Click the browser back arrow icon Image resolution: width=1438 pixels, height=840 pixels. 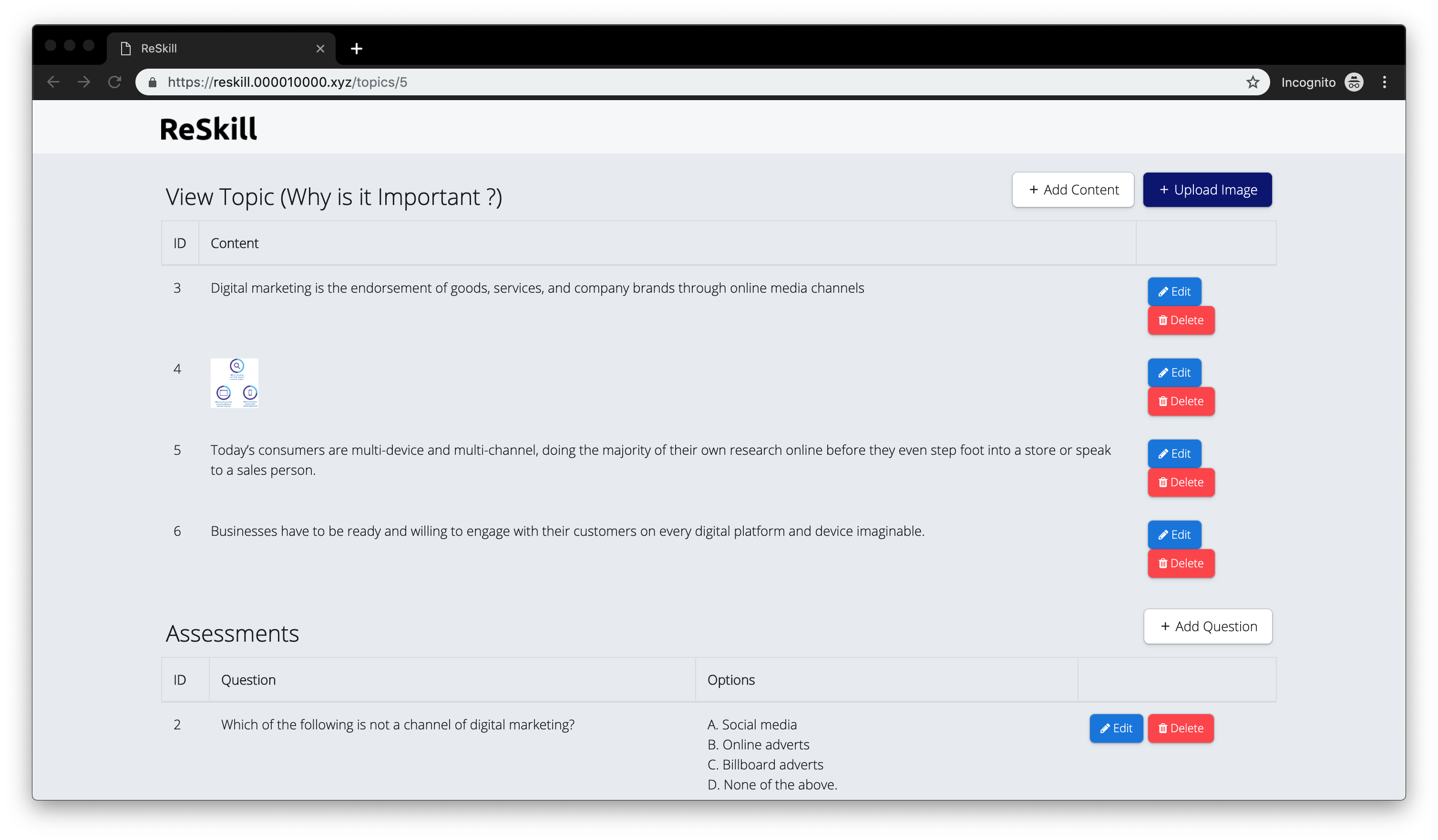[x=53, y=82]
